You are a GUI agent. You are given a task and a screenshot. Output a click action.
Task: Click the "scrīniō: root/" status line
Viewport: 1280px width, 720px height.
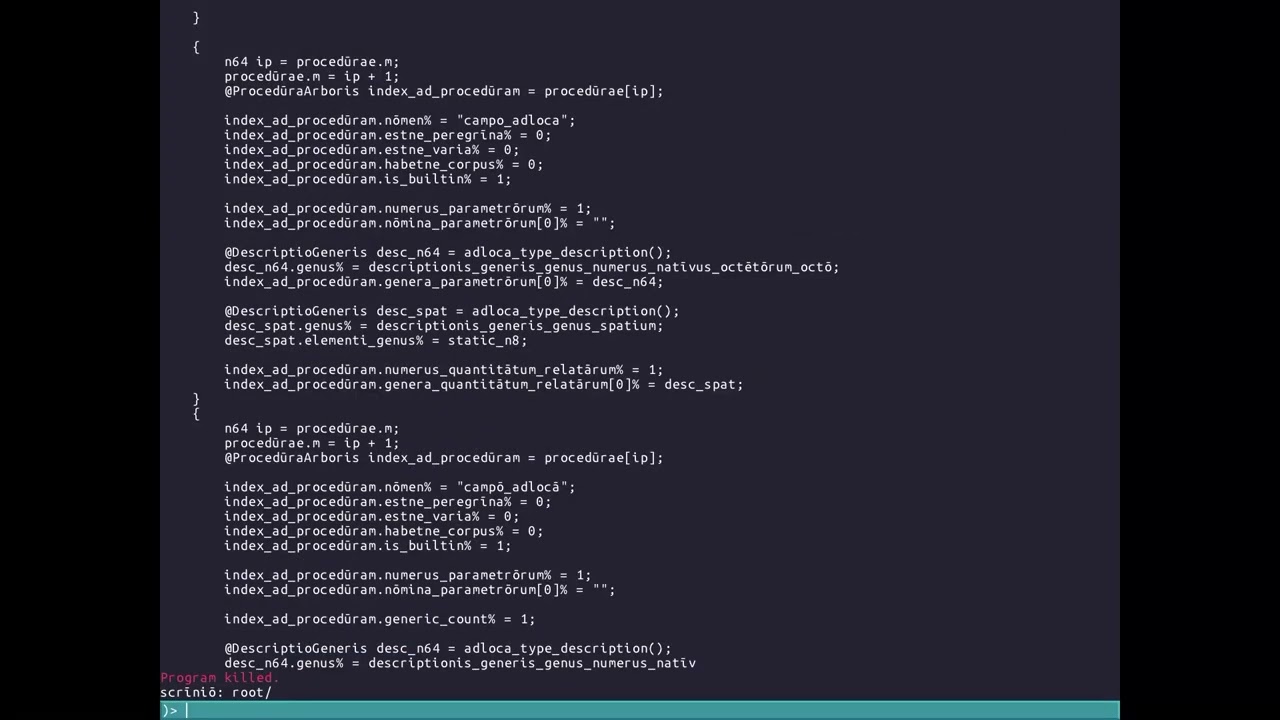click(x=216, y=692)
